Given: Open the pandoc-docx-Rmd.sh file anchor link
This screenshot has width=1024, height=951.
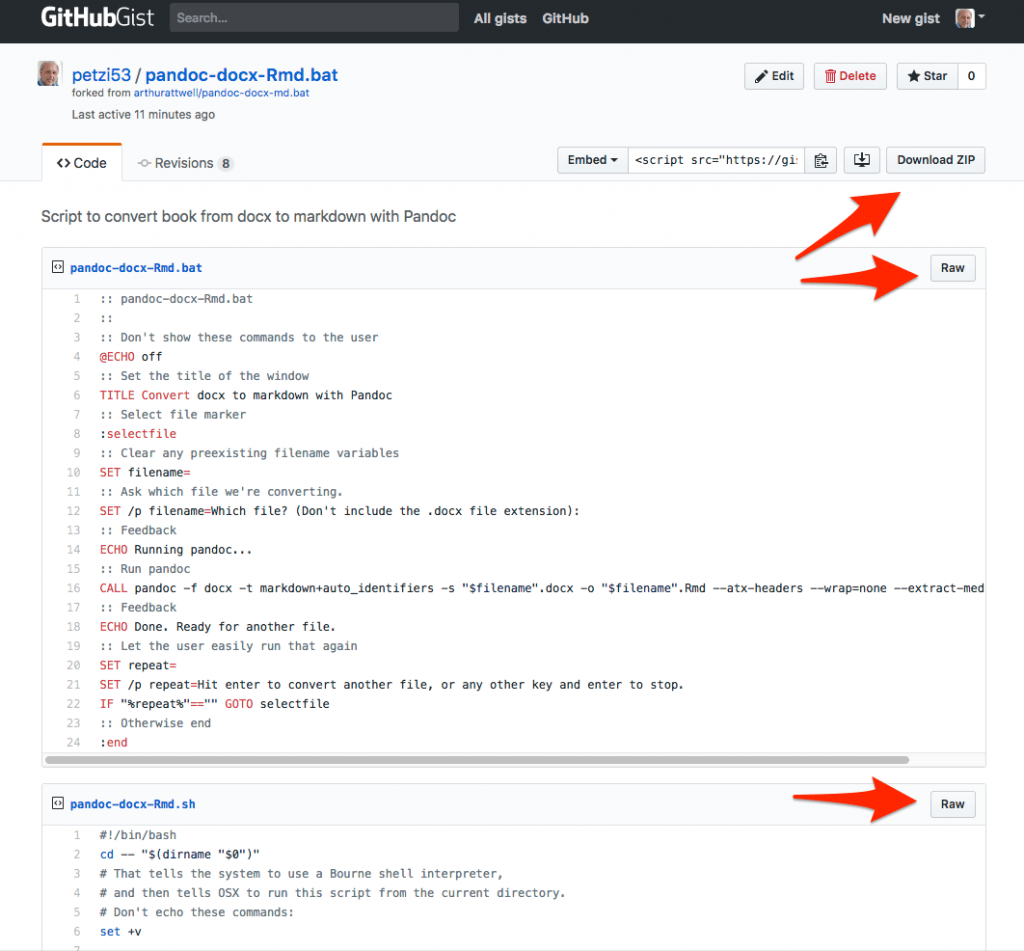Looking at the screenshot, I should click(x=133, y=804).
